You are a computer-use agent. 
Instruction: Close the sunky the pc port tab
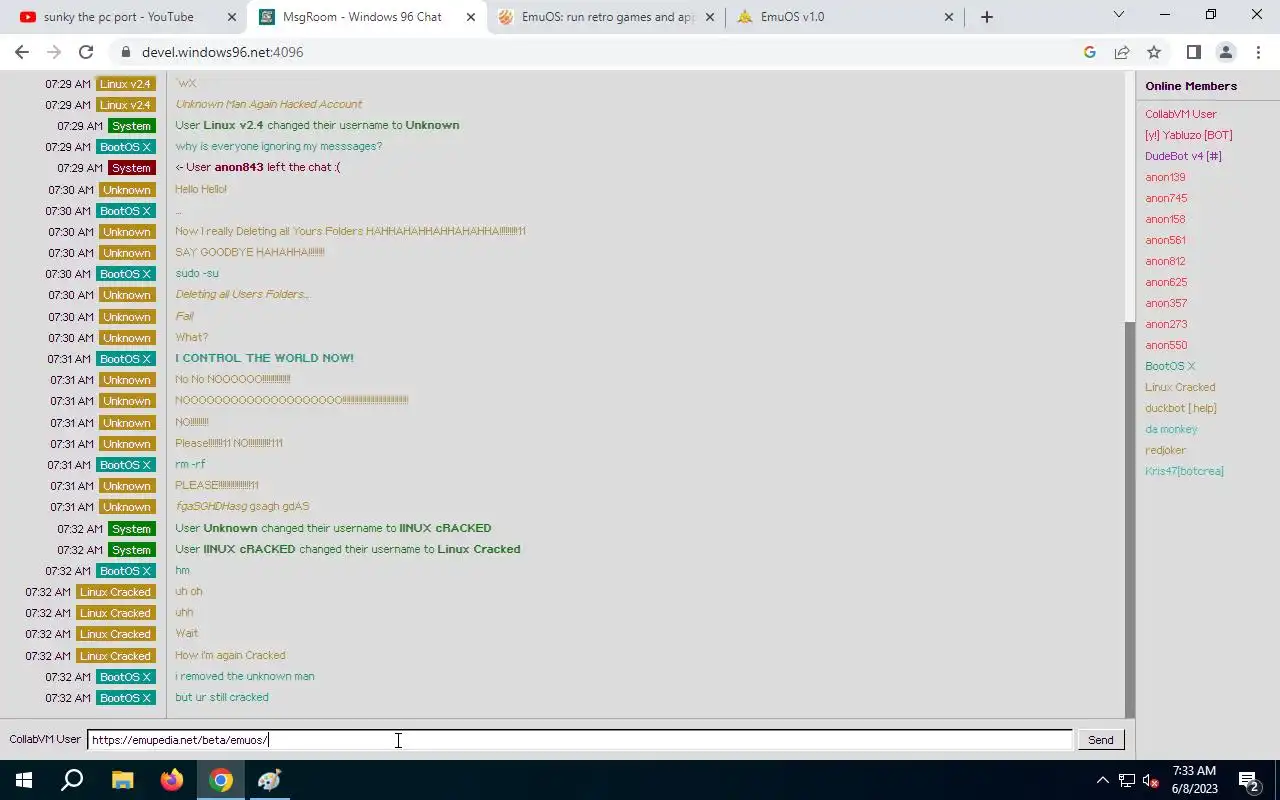[x=232, y=17]
